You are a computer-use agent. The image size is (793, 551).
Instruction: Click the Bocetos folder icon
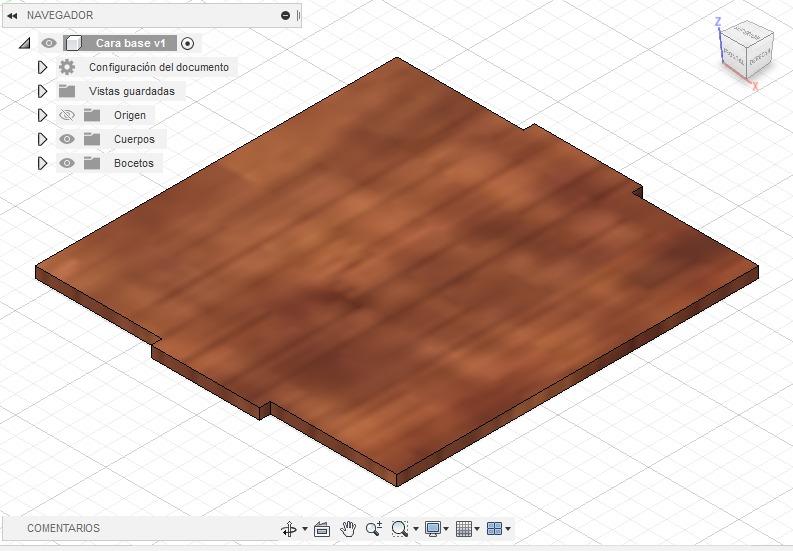tap(92, 163)
